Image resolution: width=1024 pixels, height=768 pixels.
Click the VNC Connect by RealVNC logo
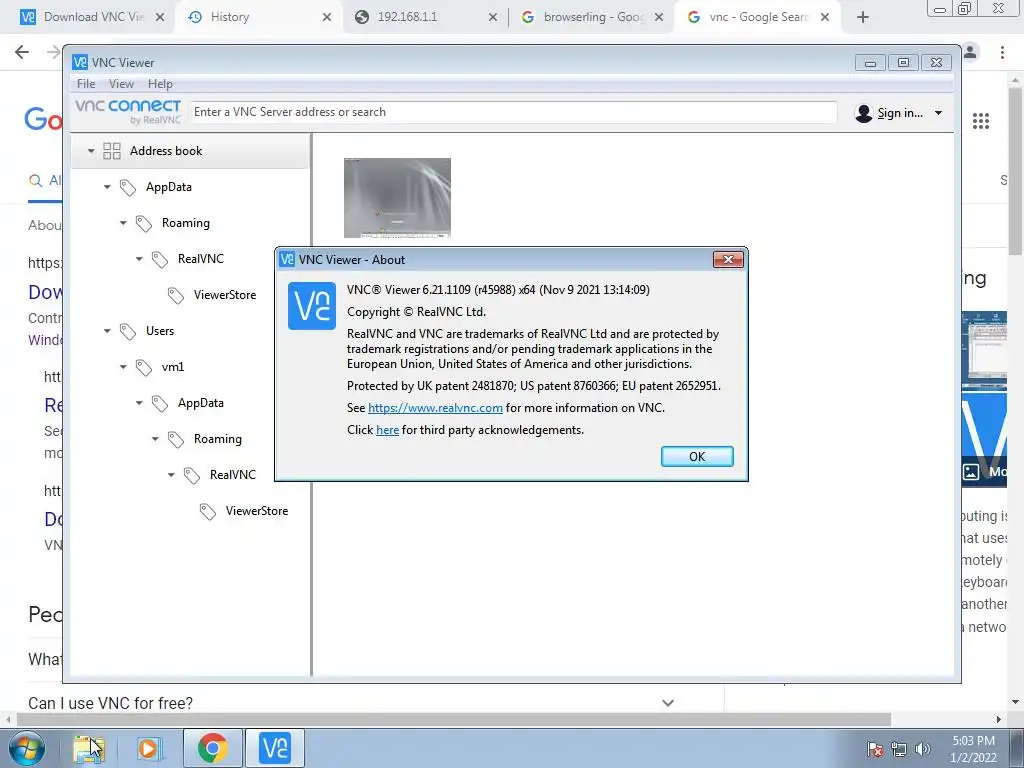pyautogui.click(x=128, y=111)
